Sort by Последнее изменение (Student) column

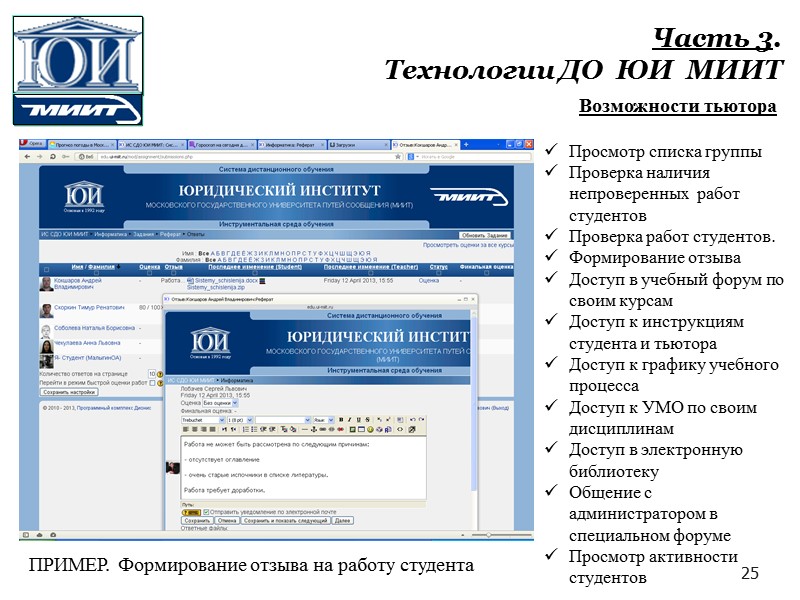click(x=255, y=267)
